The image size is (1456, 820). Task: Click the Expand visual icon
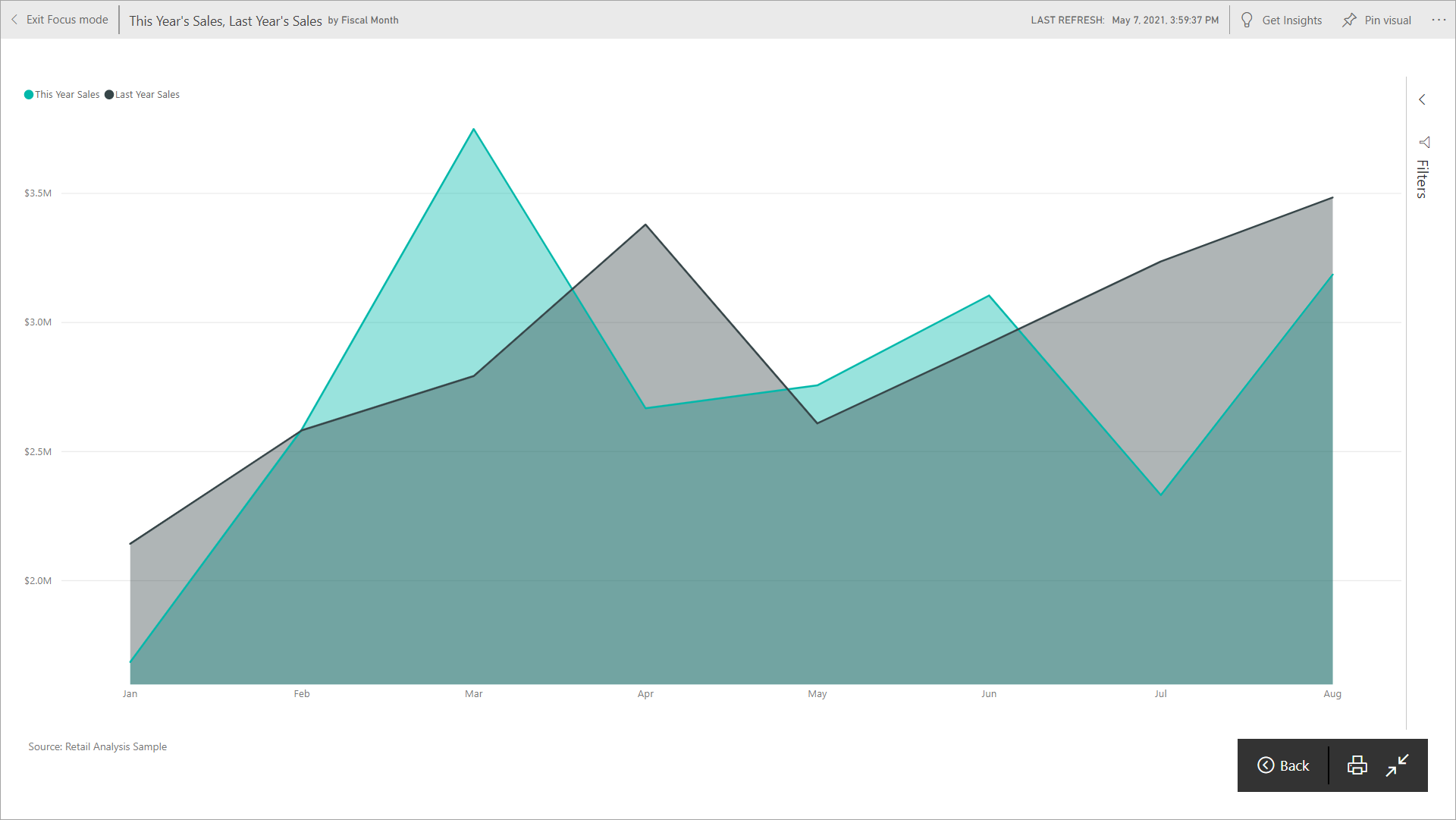1397,764
